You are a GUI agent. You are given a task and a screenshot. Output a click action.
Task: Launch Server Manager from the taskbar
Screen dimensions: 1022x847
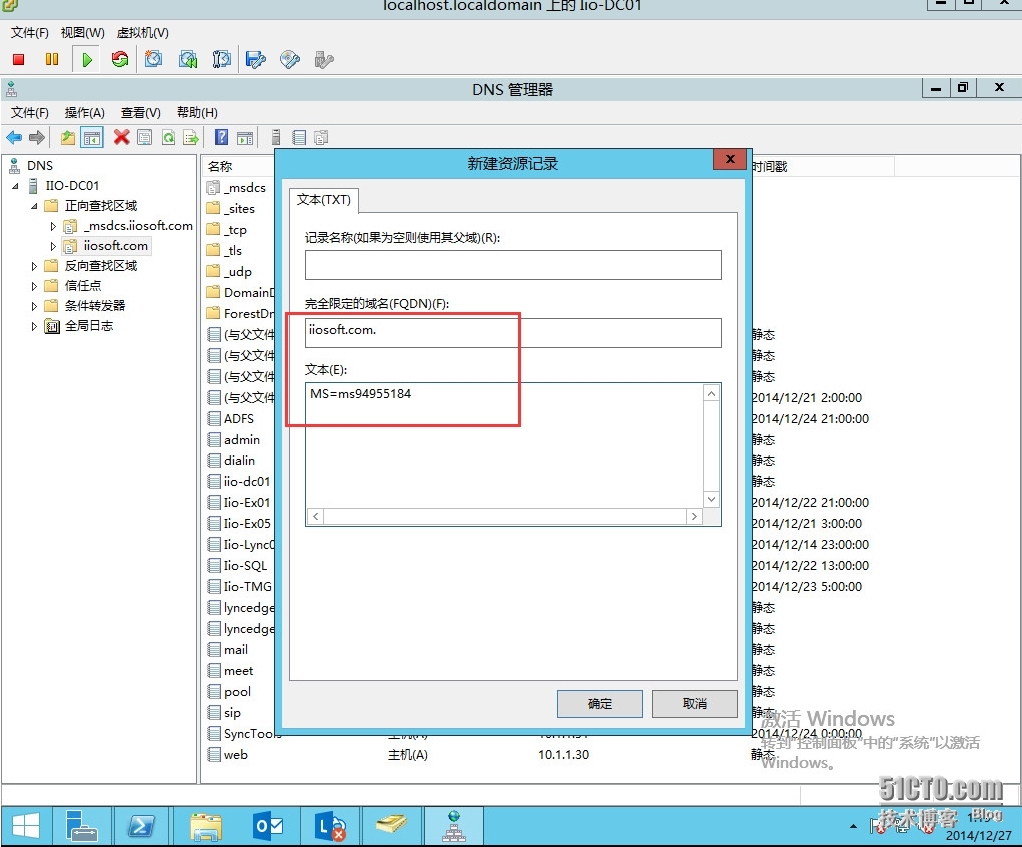pyautogui.click(x=83, y=826)
